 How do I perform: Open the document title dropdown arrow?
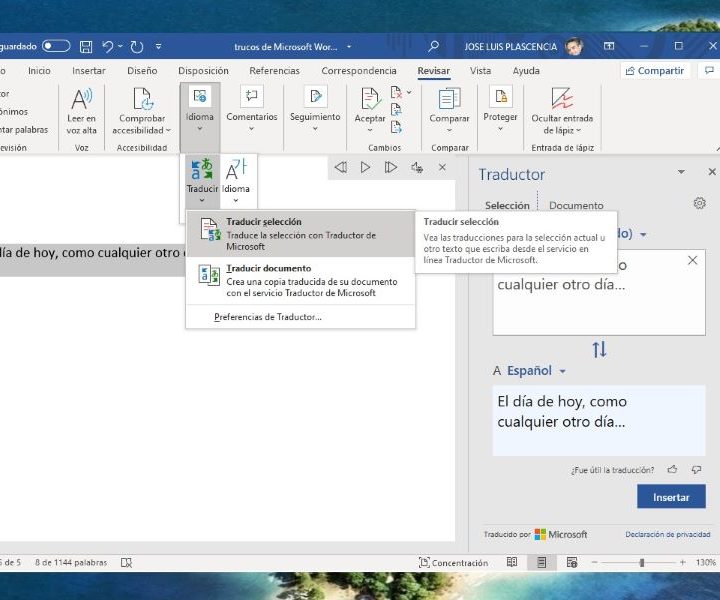[349, 47]
